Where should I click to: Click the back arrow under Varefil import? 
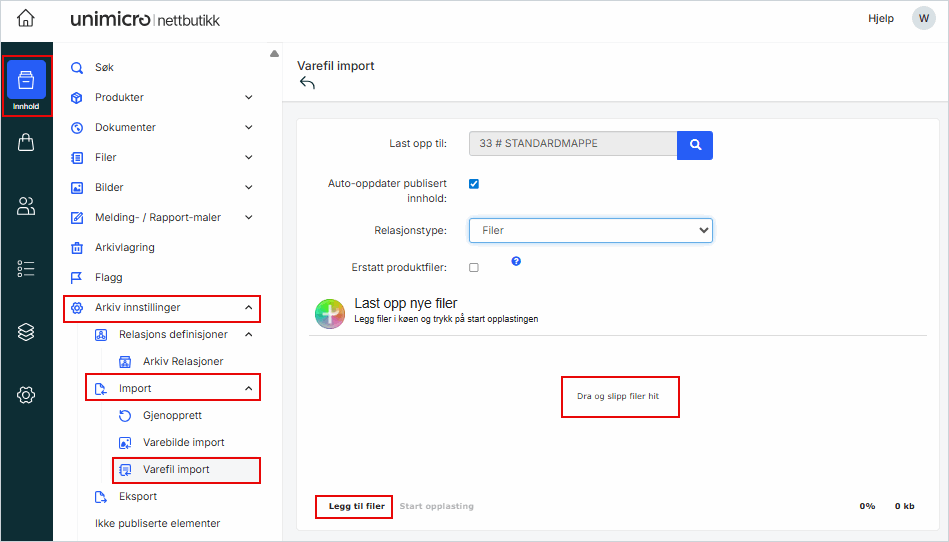pyautogui.click(x=307, y=84)
